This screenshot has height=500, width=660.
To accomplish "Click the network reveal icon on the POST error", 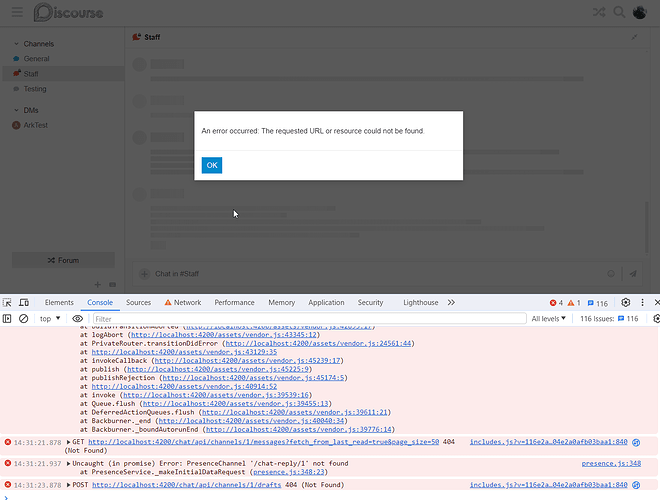I will point(636,485).
